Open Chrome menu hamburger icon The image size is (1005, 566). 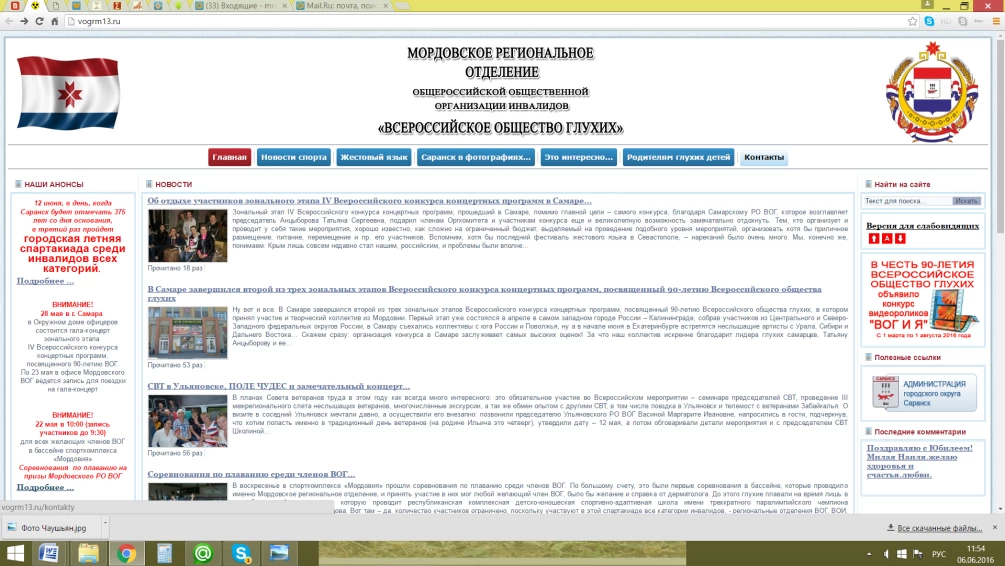[996, 21]
